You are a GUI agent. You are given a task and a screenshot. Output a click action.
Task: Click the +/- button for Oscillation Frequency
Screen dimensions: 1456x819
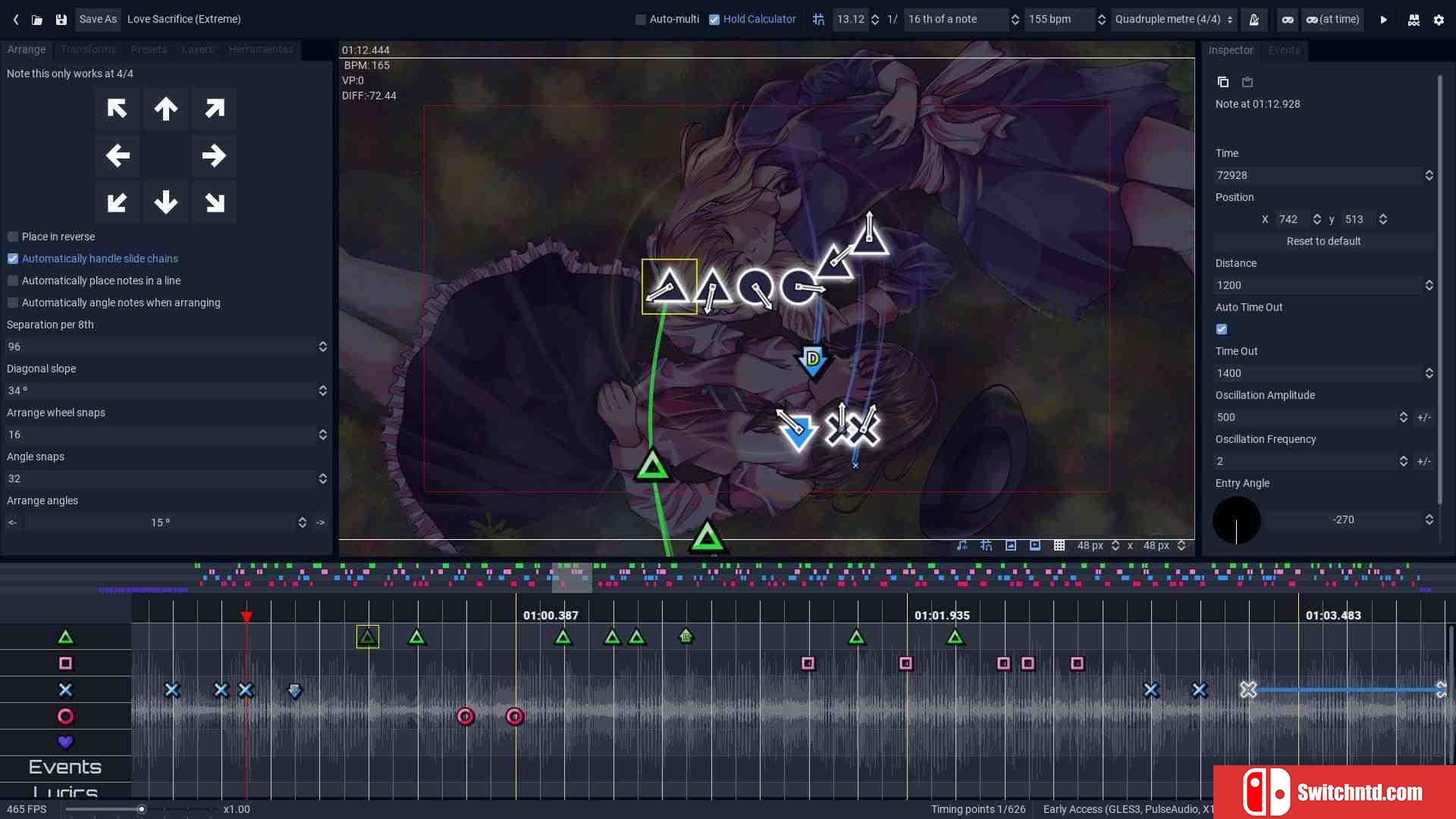[1424, 461]
